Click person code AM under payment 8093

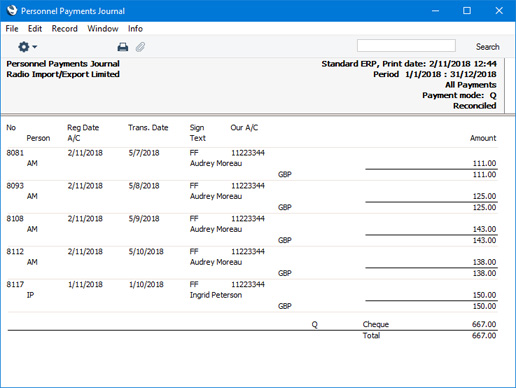32,196
